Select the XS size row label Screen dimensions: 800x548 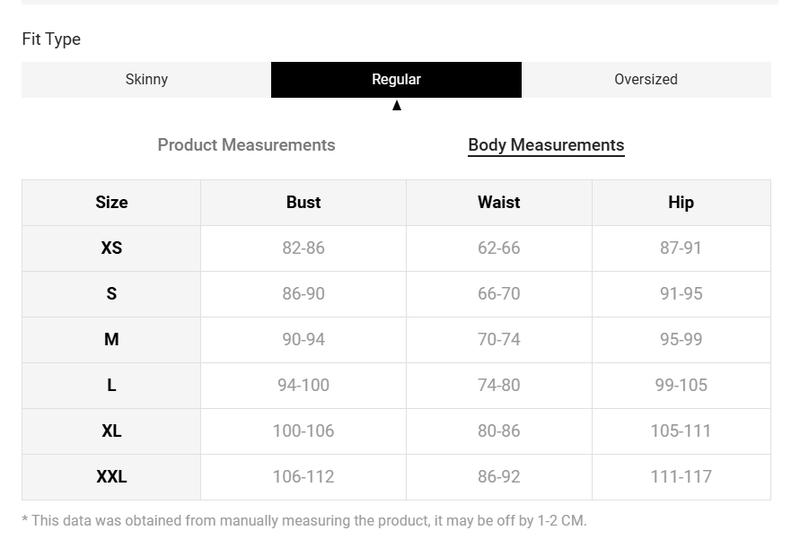click(111, 248)
